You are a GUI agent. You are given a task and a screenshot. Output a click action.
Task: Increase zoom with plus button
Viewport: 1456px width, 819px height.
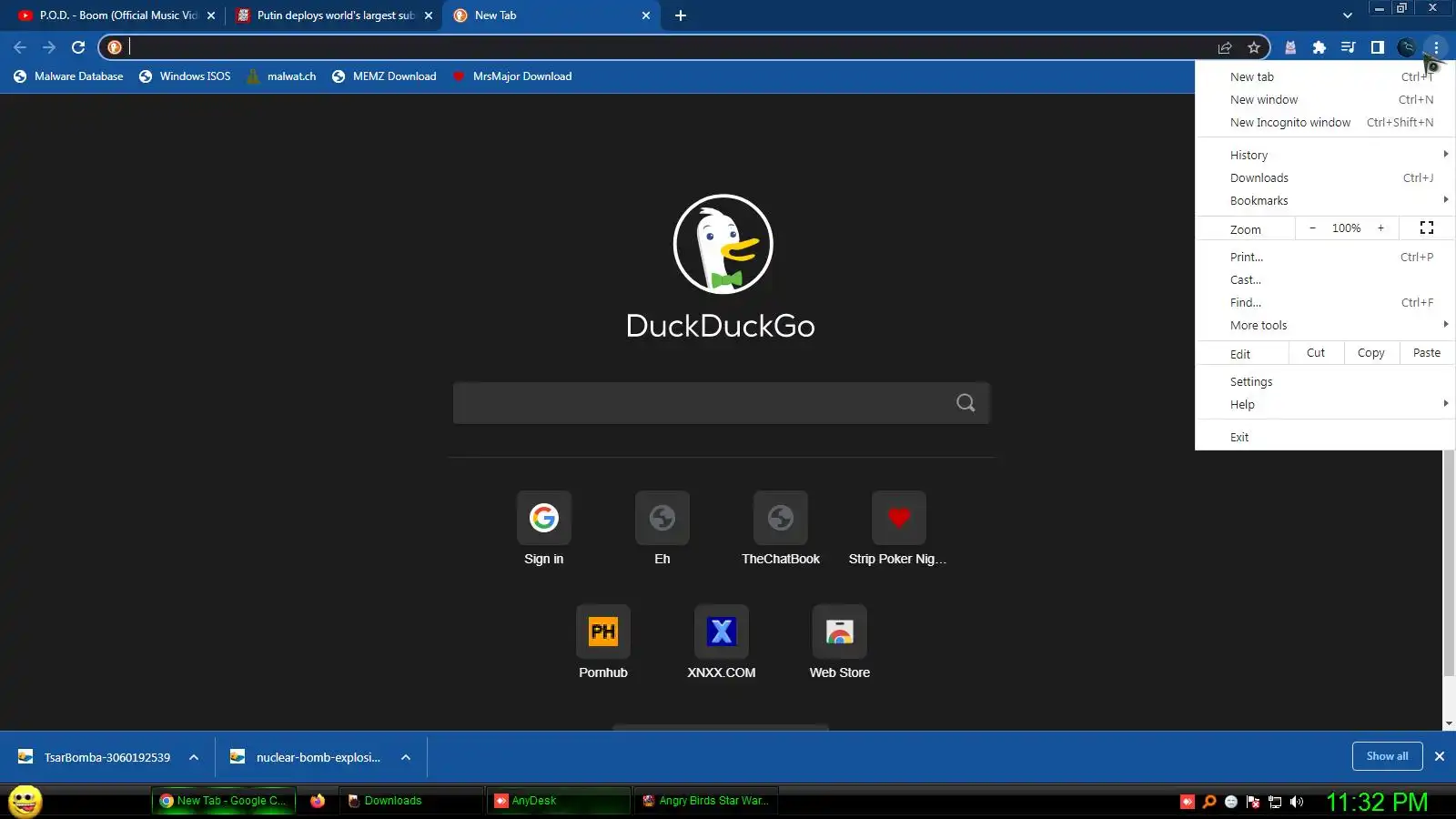[1380, 228]
